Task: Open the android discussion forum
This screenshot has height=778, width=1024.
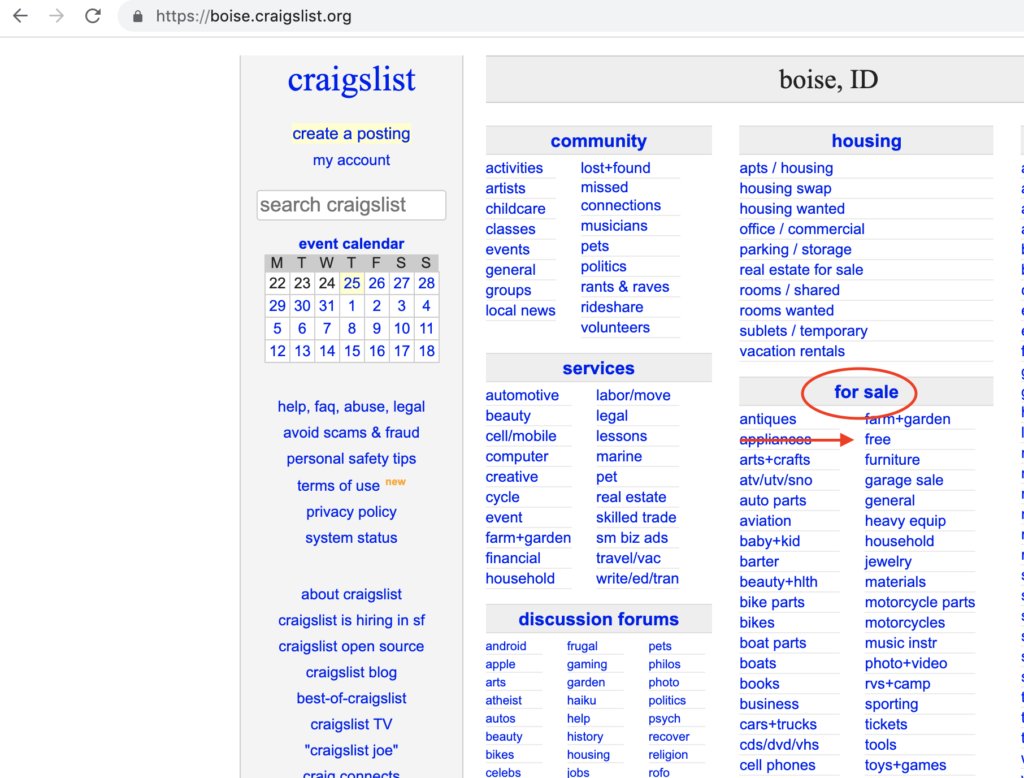Action: click(505, 646)
